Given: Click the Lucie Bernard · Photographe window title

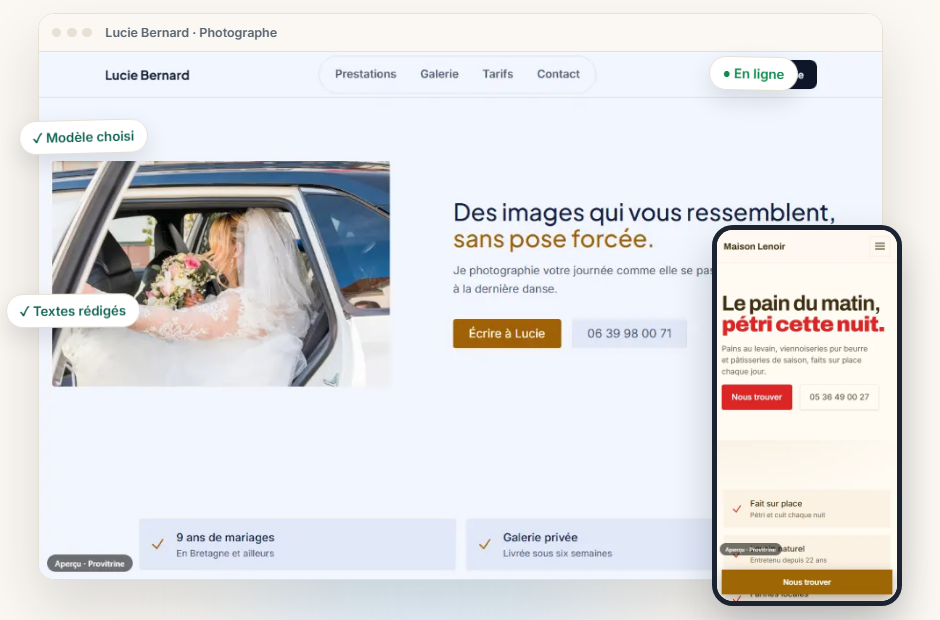Looking at the screenshot, I should 191,33.
